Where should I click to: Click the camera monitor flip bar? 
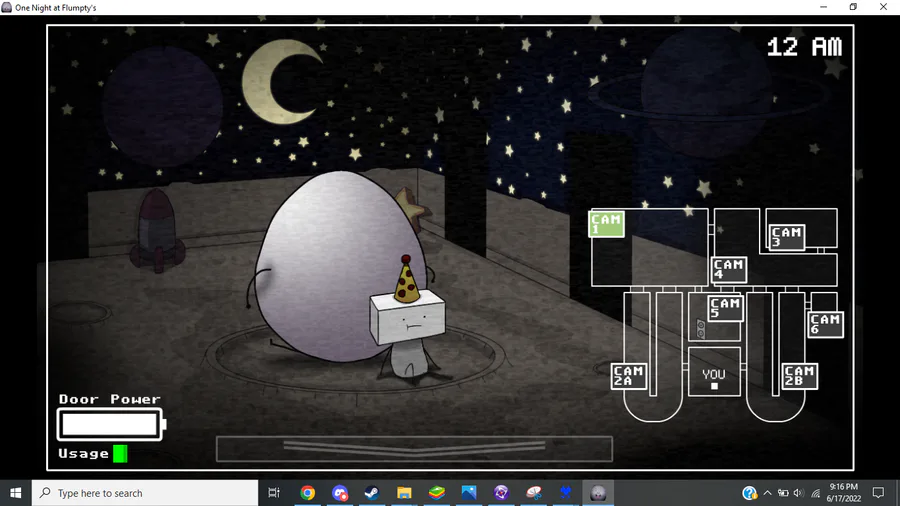(x=414, y=449)
